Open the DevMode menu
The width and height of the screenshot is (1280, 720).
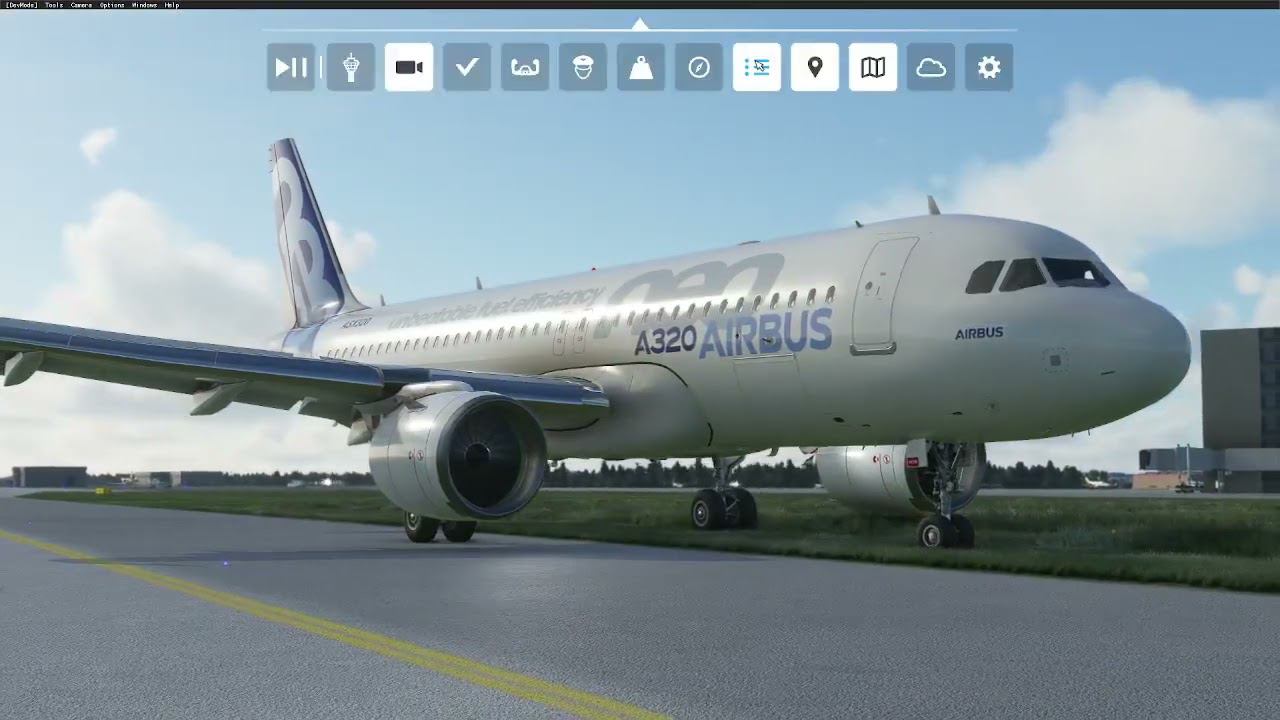21,5
